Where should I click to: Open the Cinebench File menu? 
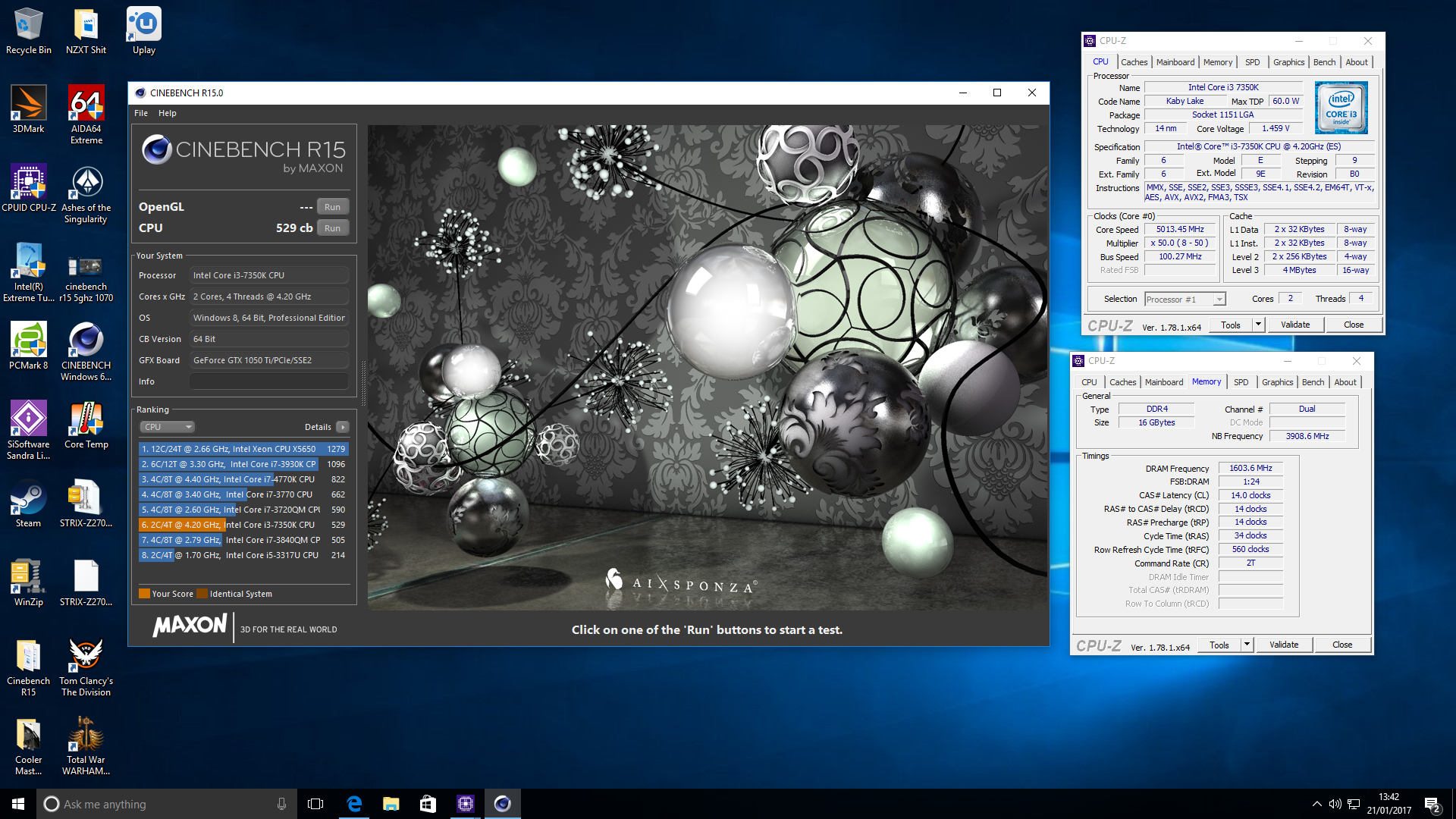click(x=141, y=113)
